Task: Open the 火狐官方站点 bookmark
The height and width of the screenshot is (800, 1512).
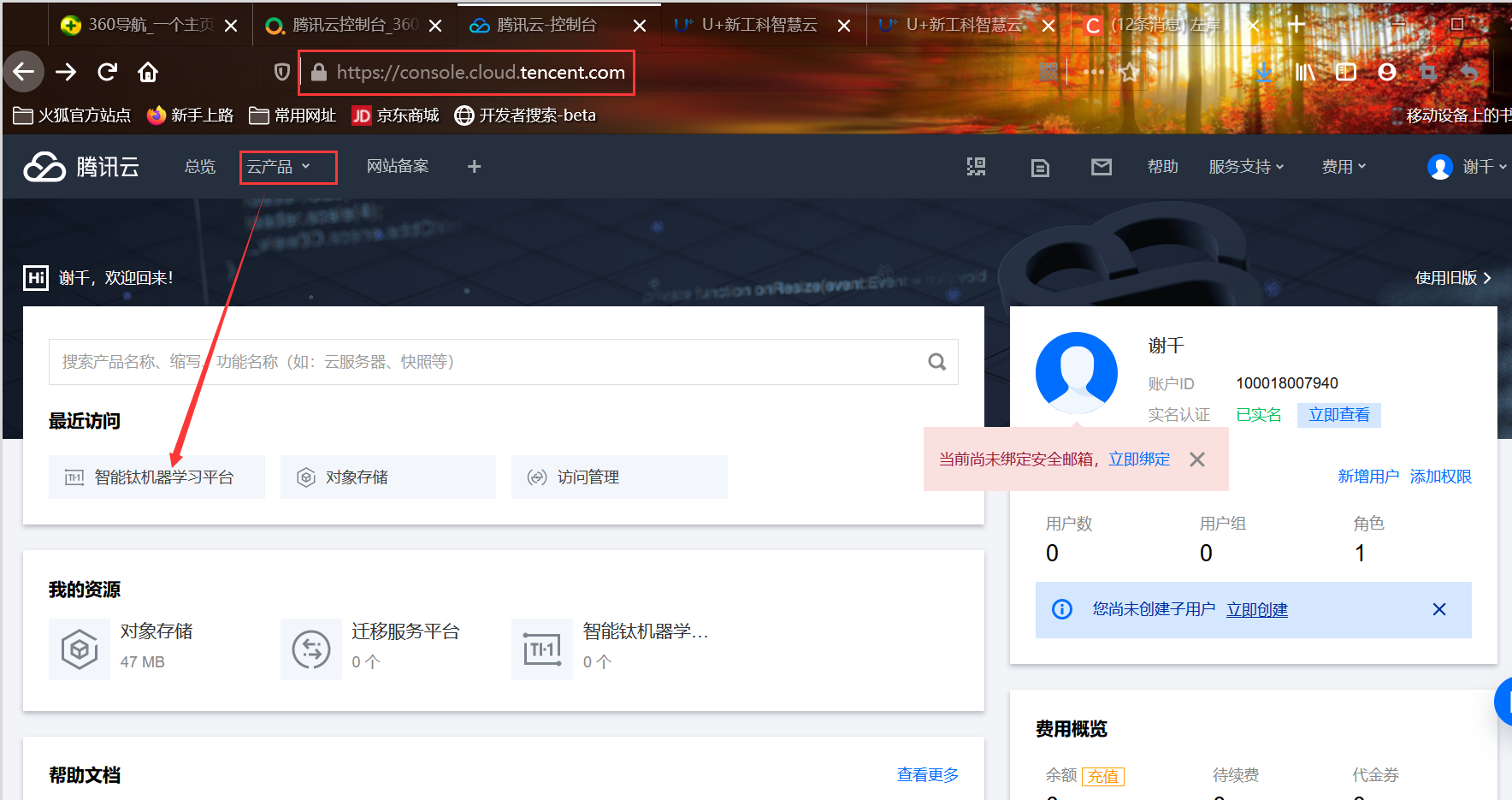Action: (x=72, y=116)
